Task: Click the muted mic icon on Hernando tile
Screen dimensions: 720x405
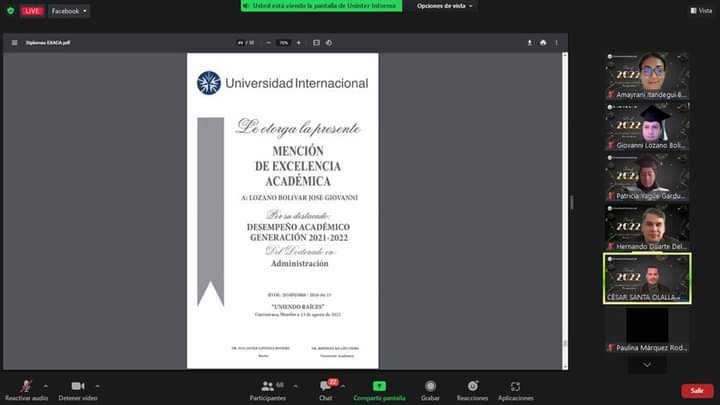Action: (x=610, y=247)
